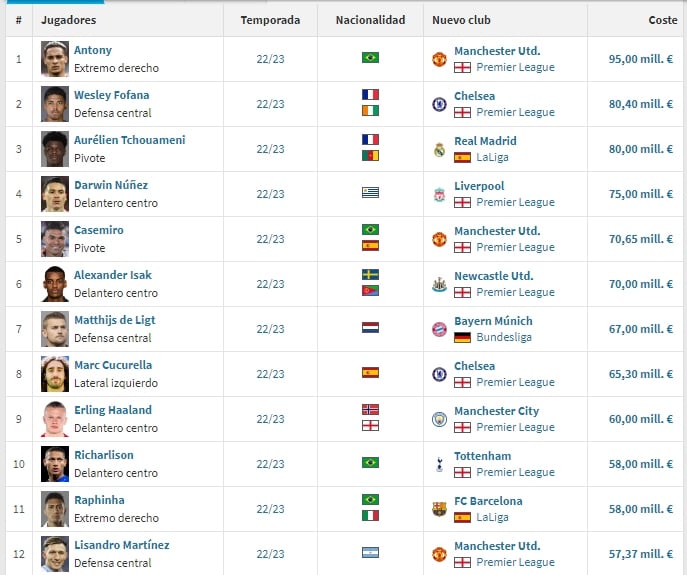Click the Bayern Múnich club crest icon

(439, 329)
